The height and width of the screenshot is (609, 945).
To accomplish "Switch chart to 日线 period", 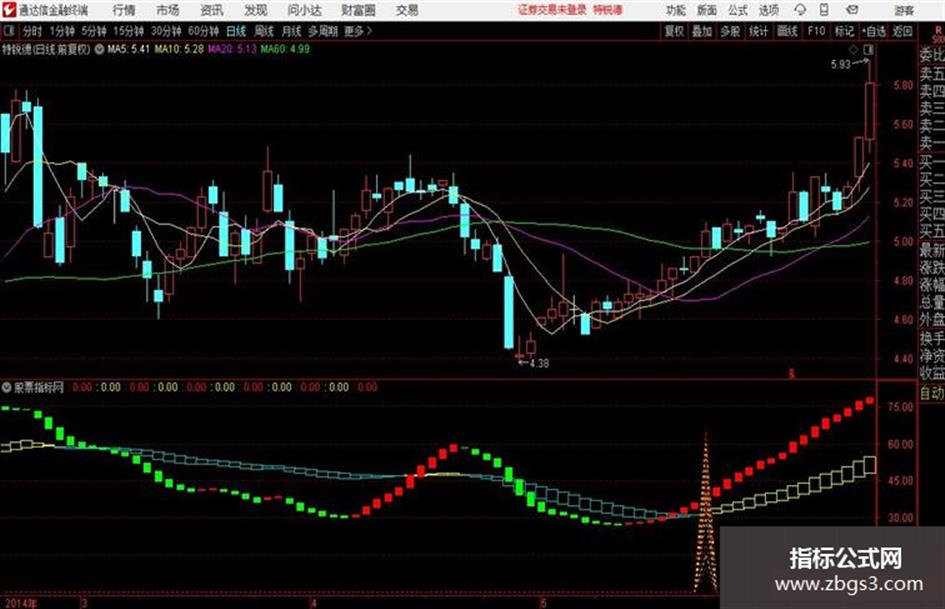I will tap(236, 31).
